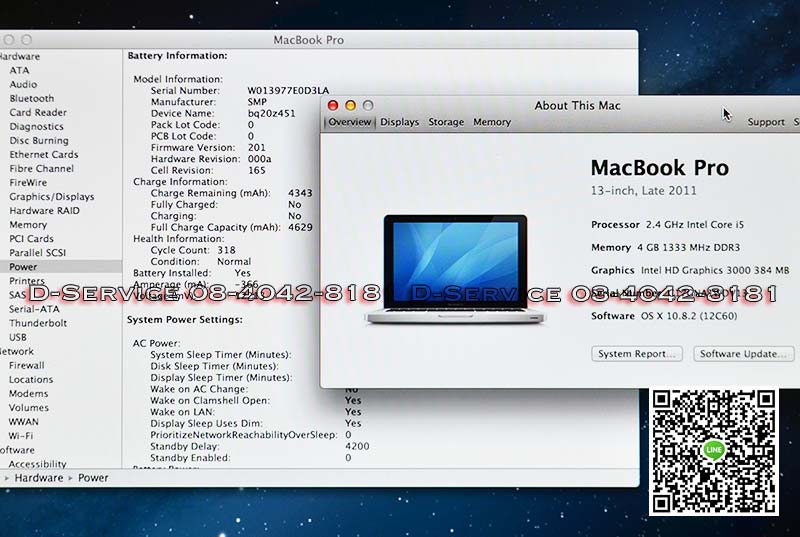Close the About This Mac window
800x537 pixels.
[x=333, y=106]
